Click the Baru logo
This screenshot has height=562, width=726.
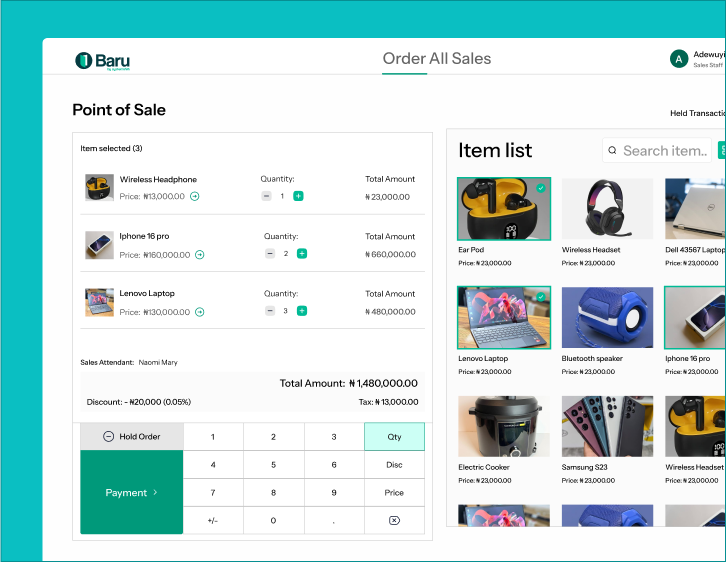click(x=102, y=61)
